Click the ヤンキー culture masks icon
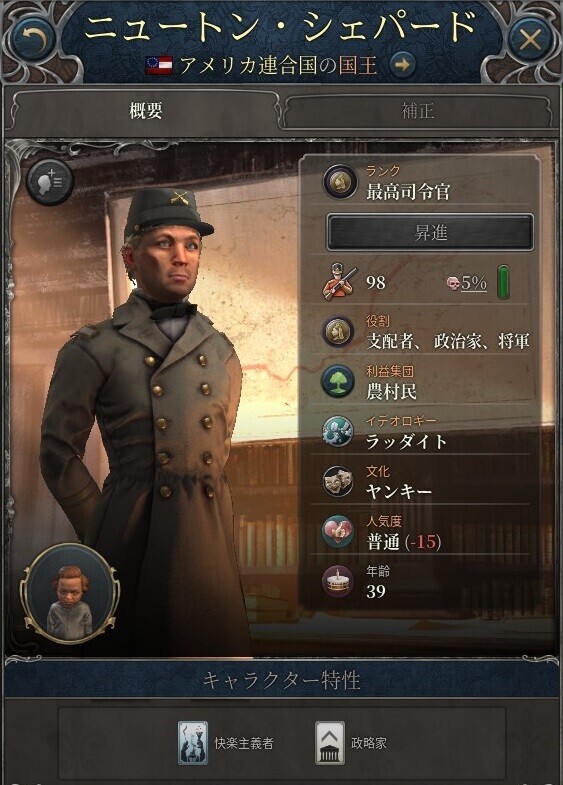Viewport: 563px width, 785px height. pyautogui.click(x=338, y=481)
